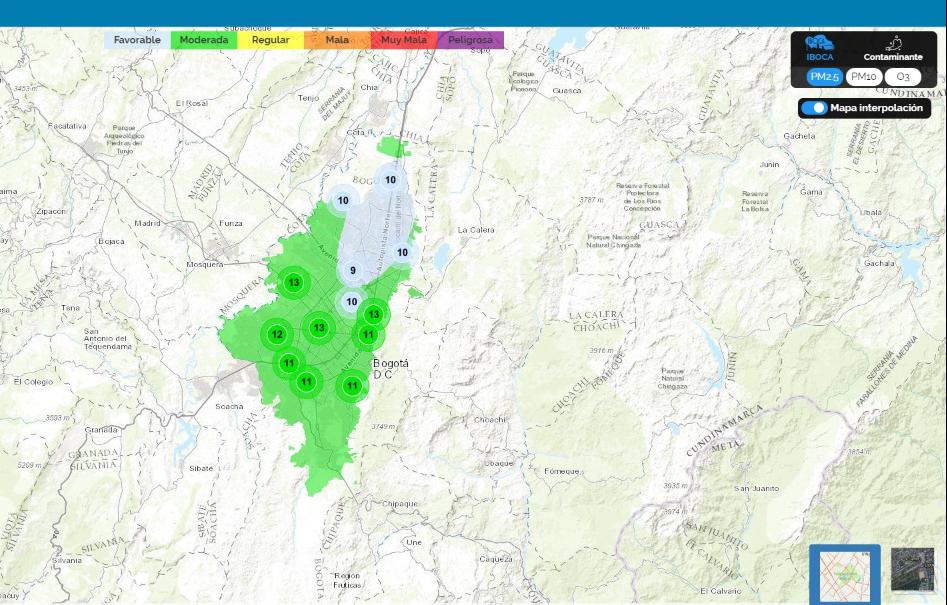
Task: Select the station marker showing value 9
Action: pos(352,270)
